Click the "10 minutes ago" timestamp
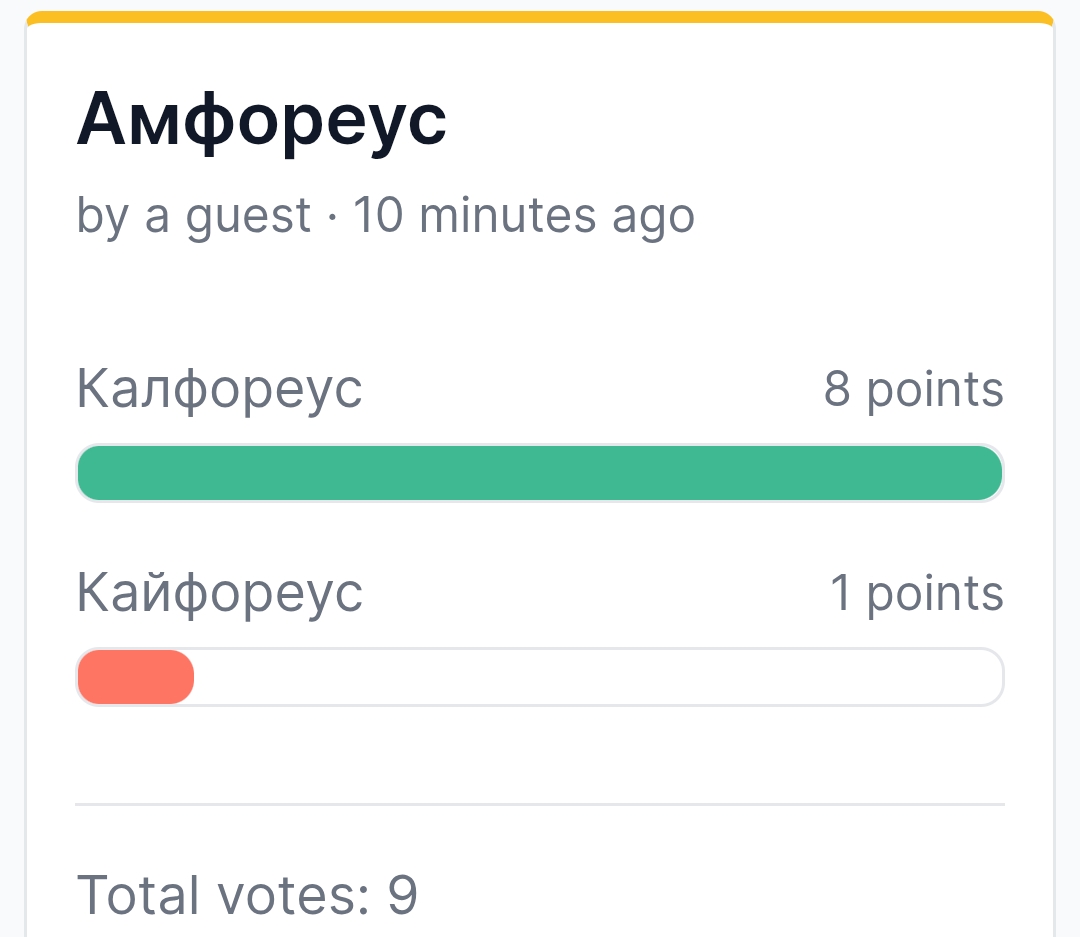Viewport: 1080px width, 937px height. [524, 216]
